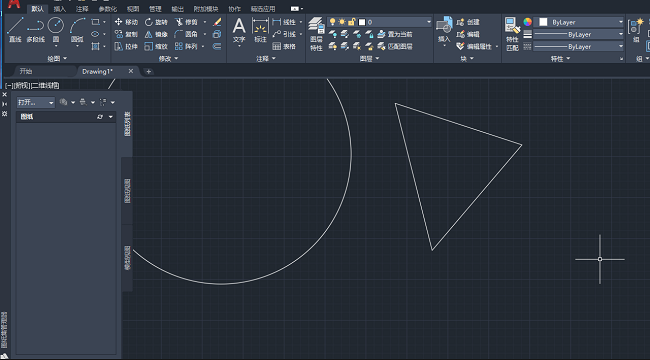Toggle the layer freeze sun icon
650x360 pixels.
tap(342, 22)
